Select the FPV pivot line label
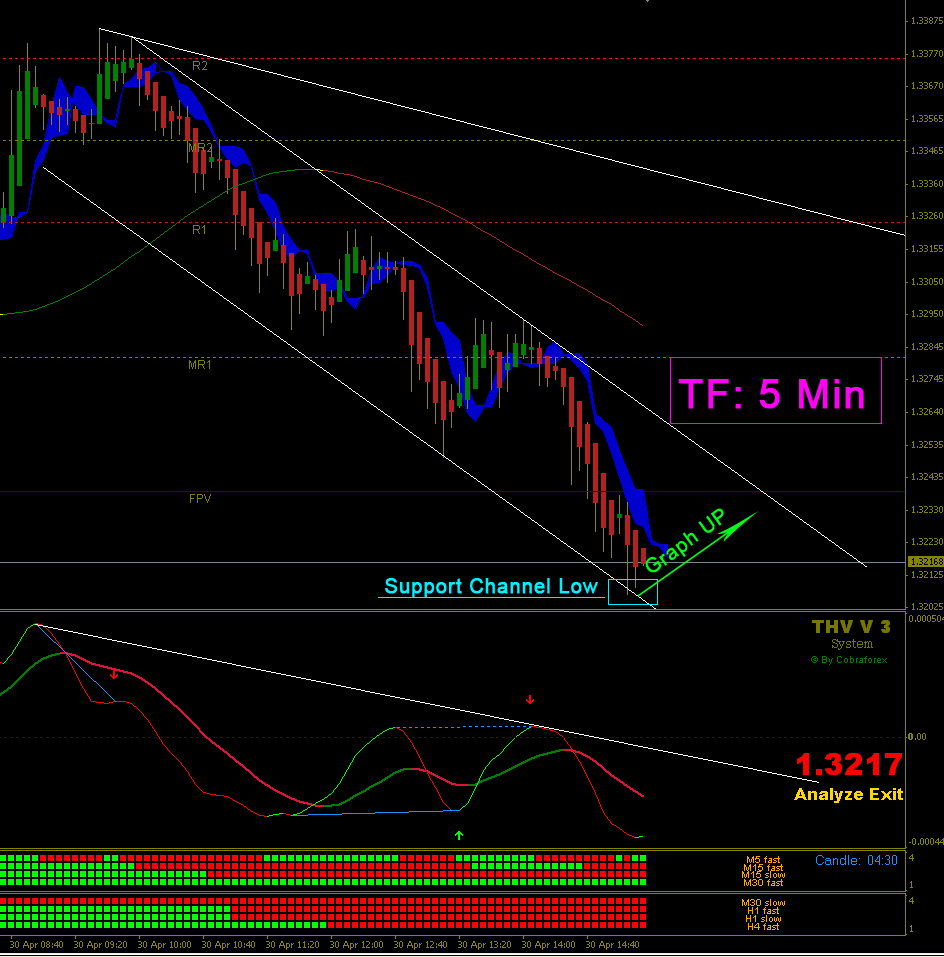Viewport: 944px width, 957px height. [200, 499]
